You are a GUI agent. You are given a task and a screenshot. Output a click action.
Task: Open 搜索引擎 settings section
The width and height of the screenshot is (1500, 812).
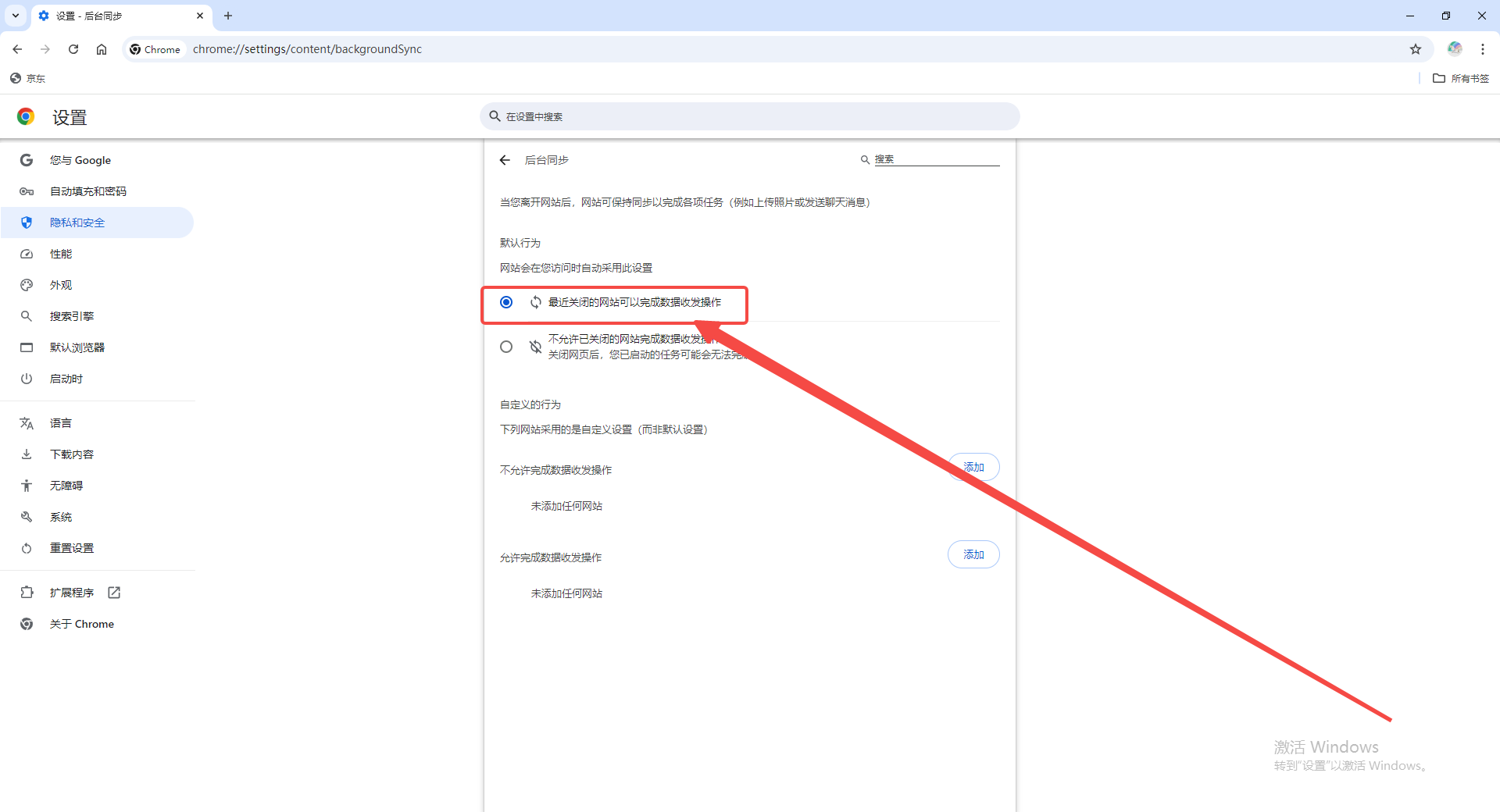(97, 316)
